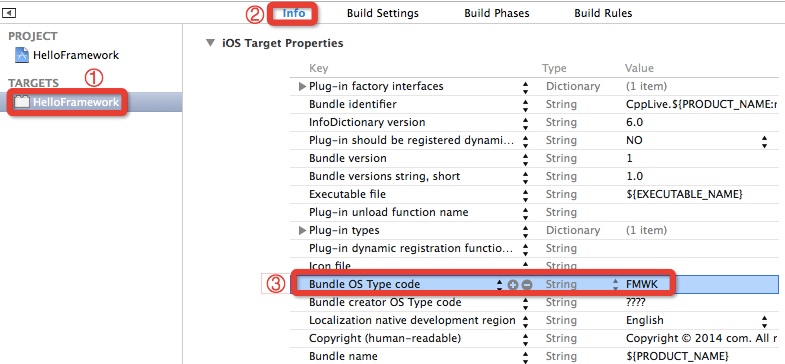Image resolution: width=785 pixels, height=364 pixels.
Task: Add a row with the plus icon
Action: (513, 284)
